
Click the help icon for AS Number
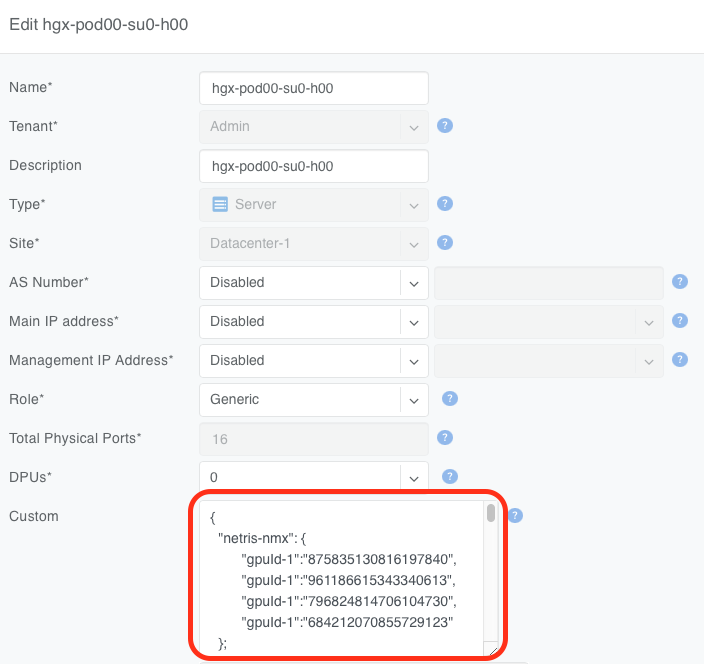coord(680,282)
